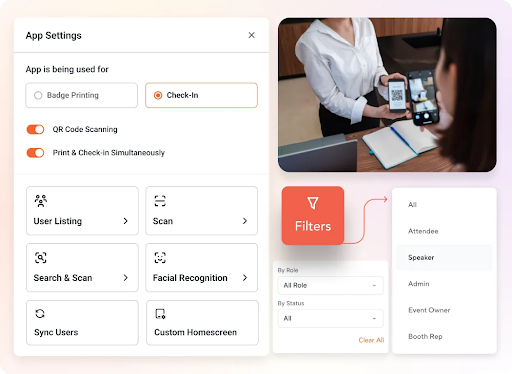Toggle Print & Check-in Simultaneously switch
512x374 pixels.
tap(35, 153)
